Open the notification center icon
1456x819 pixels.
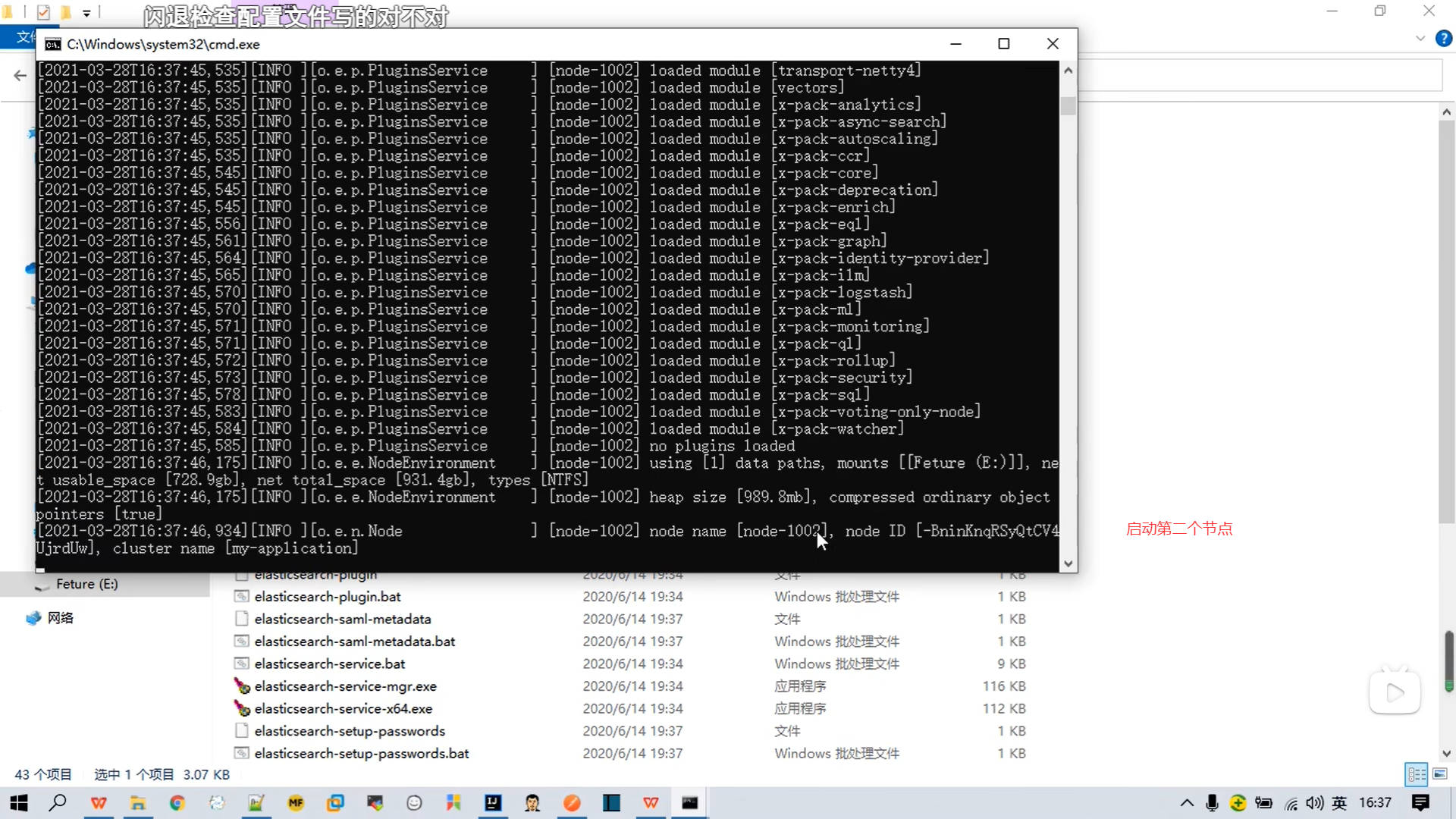pyautogui.click(x=1420, y=802)
